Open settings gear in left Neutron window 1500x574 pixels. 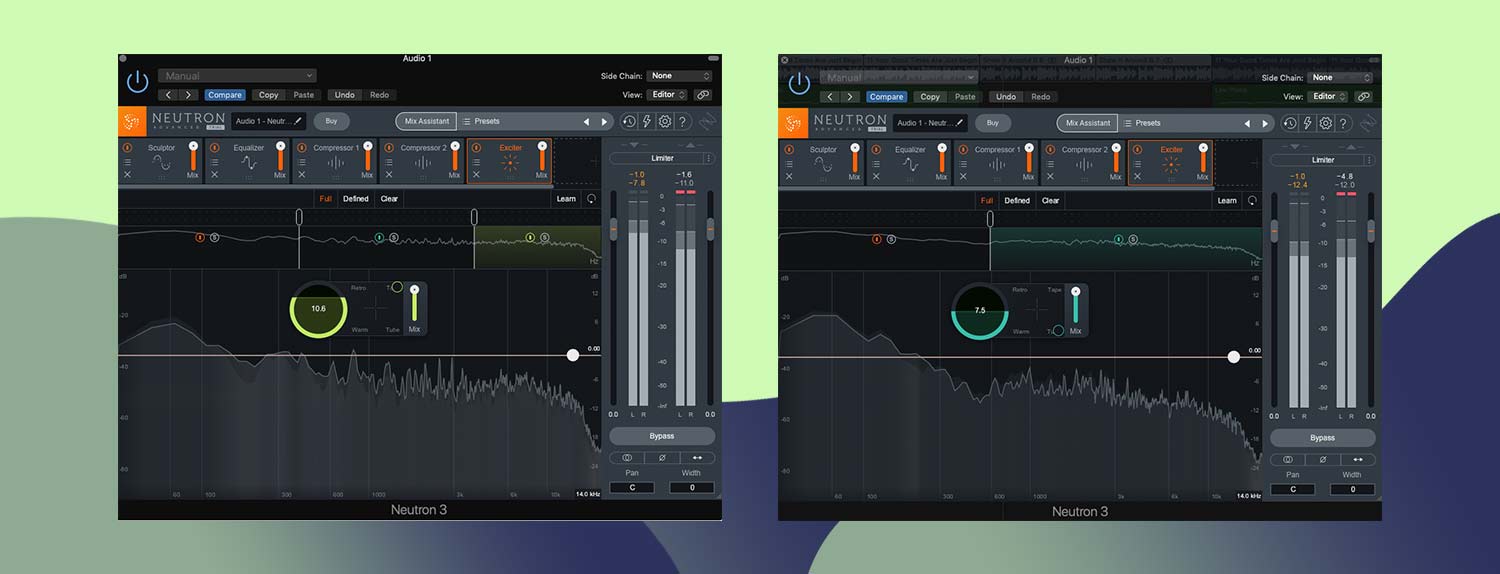(664, 122)
